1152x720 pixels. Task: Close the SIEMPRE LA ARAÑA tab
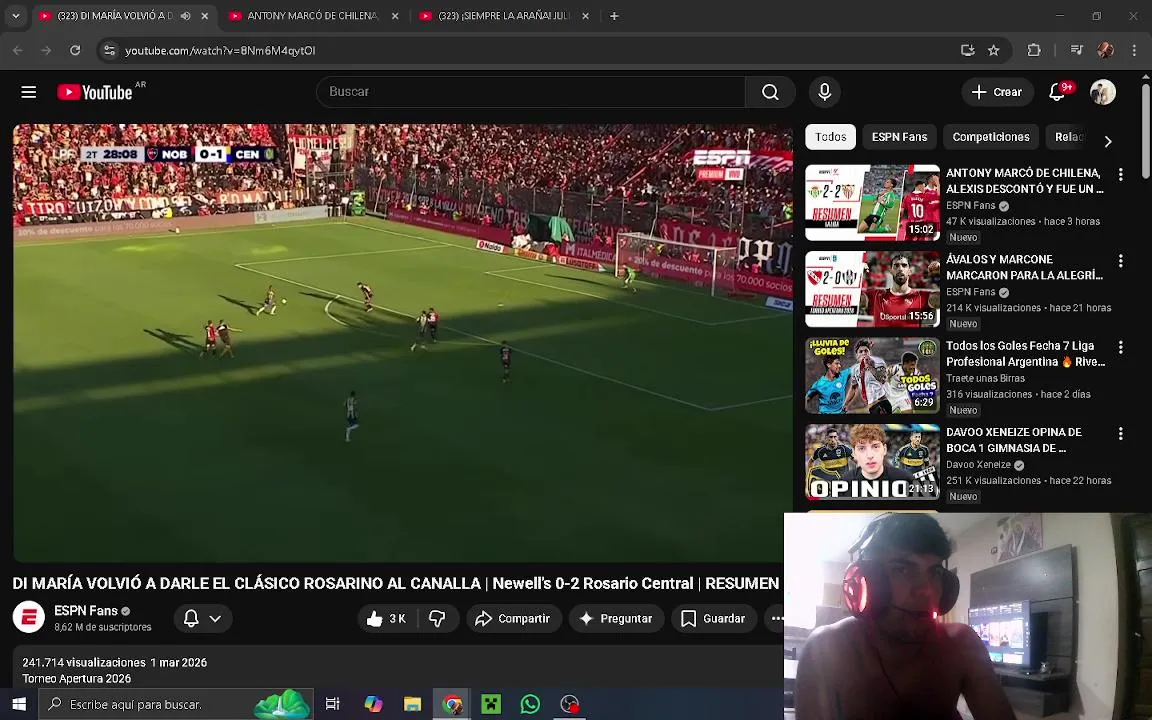pyautogui.click(x=586, y=15)
